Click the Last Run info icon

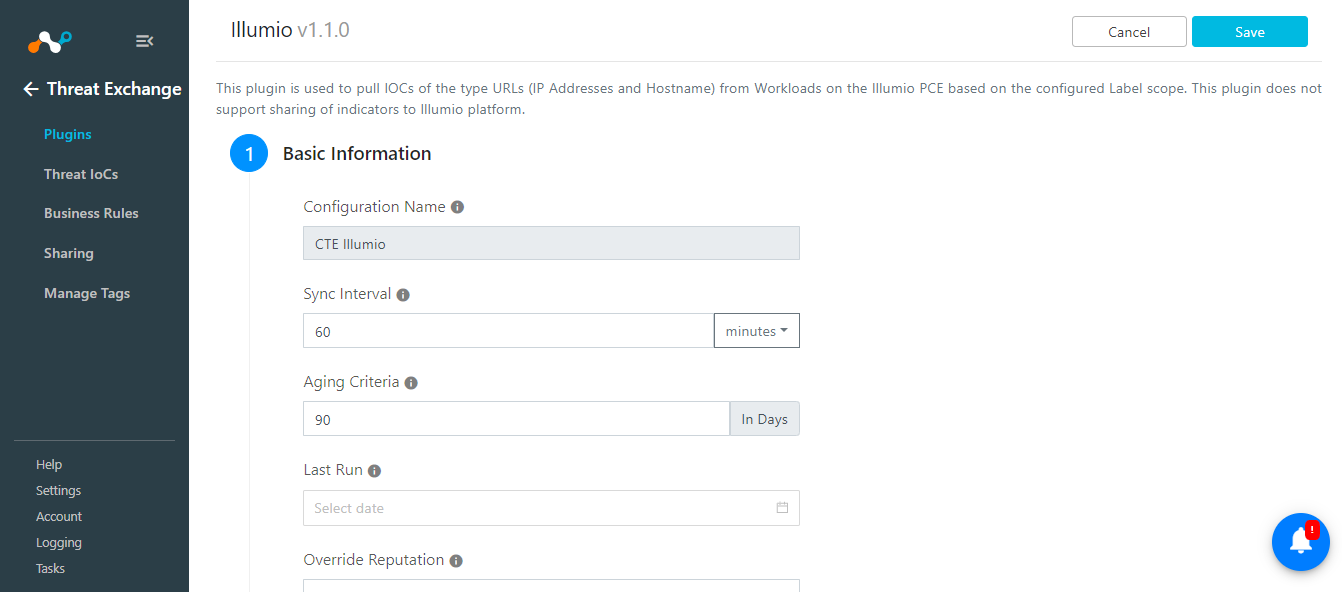pos(374,471)
